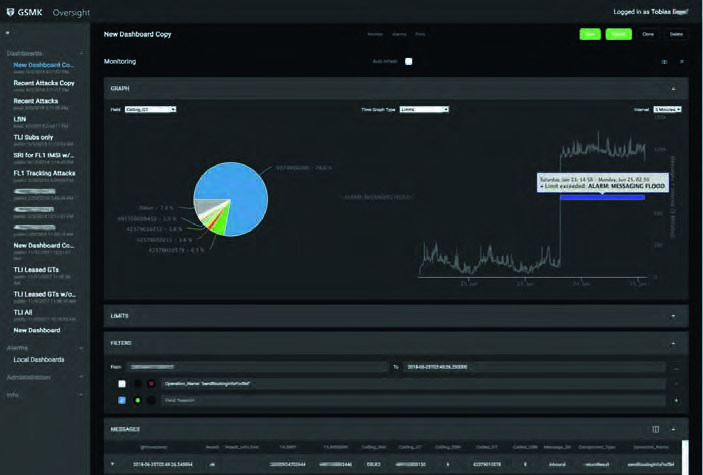Click the blue highlighted New Dashboard Co... entry
The height and width of the screenshot is (475, 703).
[x=43, y=65]
